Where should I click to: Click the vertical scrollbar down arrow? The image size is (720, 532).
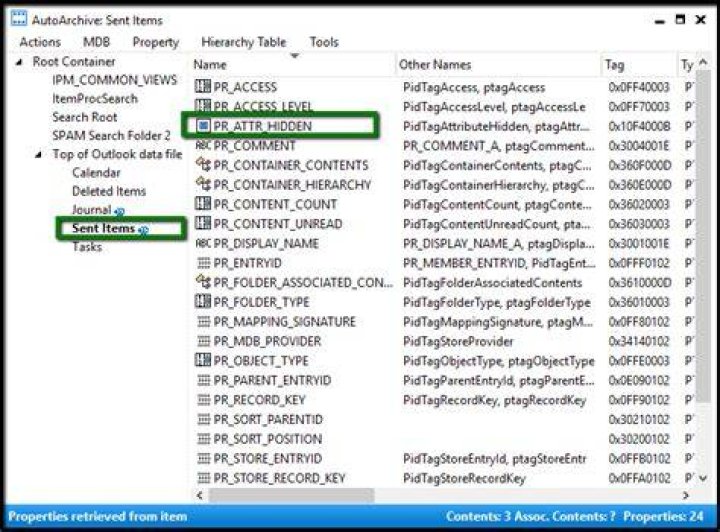[x=703, y=478]
